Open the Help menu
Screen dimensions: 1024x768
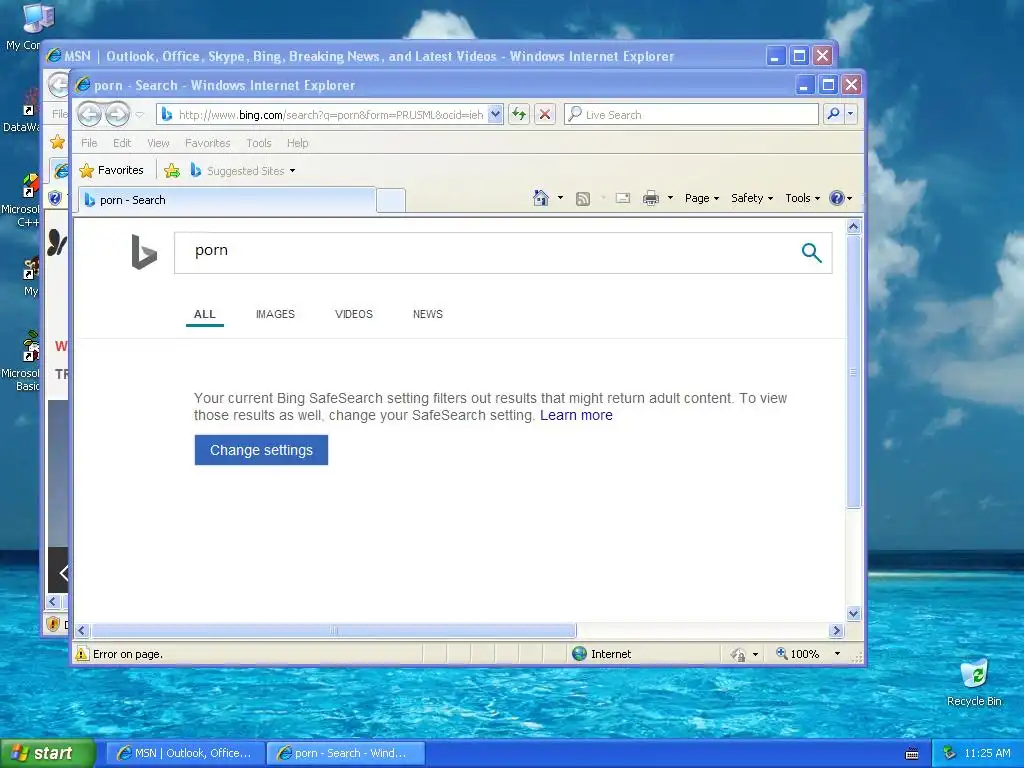click(x=298, y=143)
